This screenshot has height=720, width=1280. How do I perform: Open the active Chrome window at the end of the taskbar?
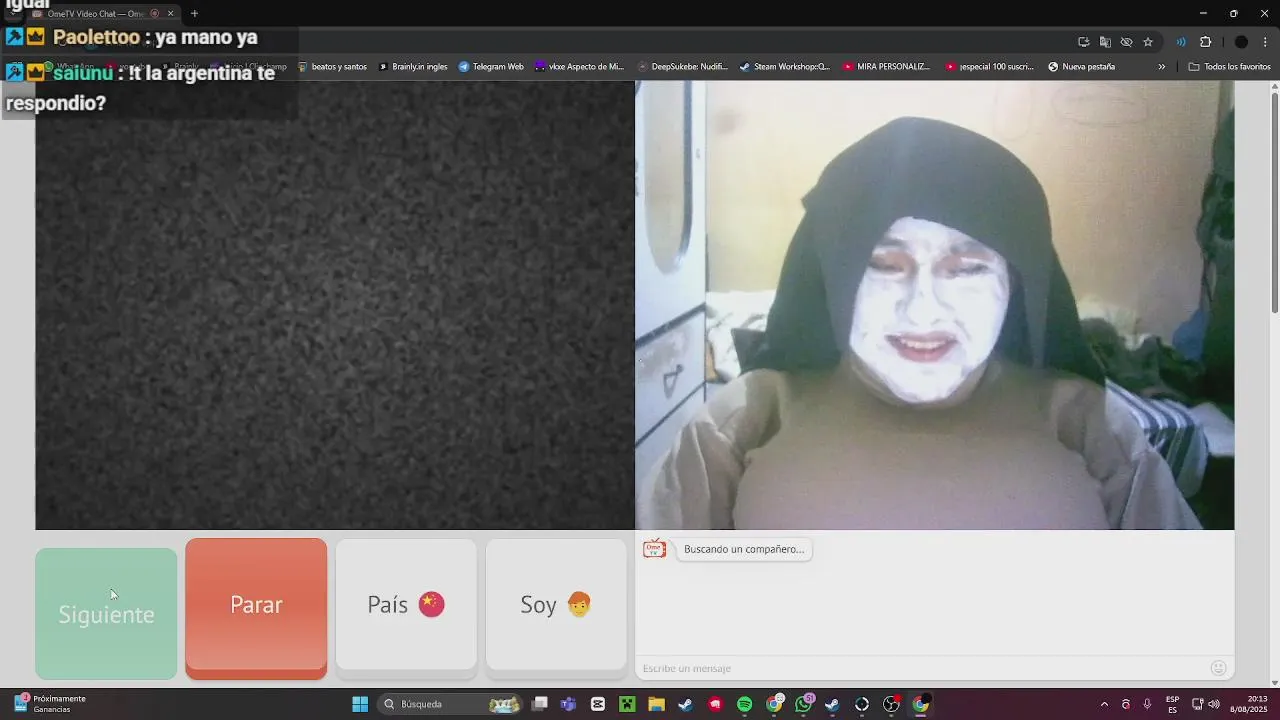coord(921,704)
